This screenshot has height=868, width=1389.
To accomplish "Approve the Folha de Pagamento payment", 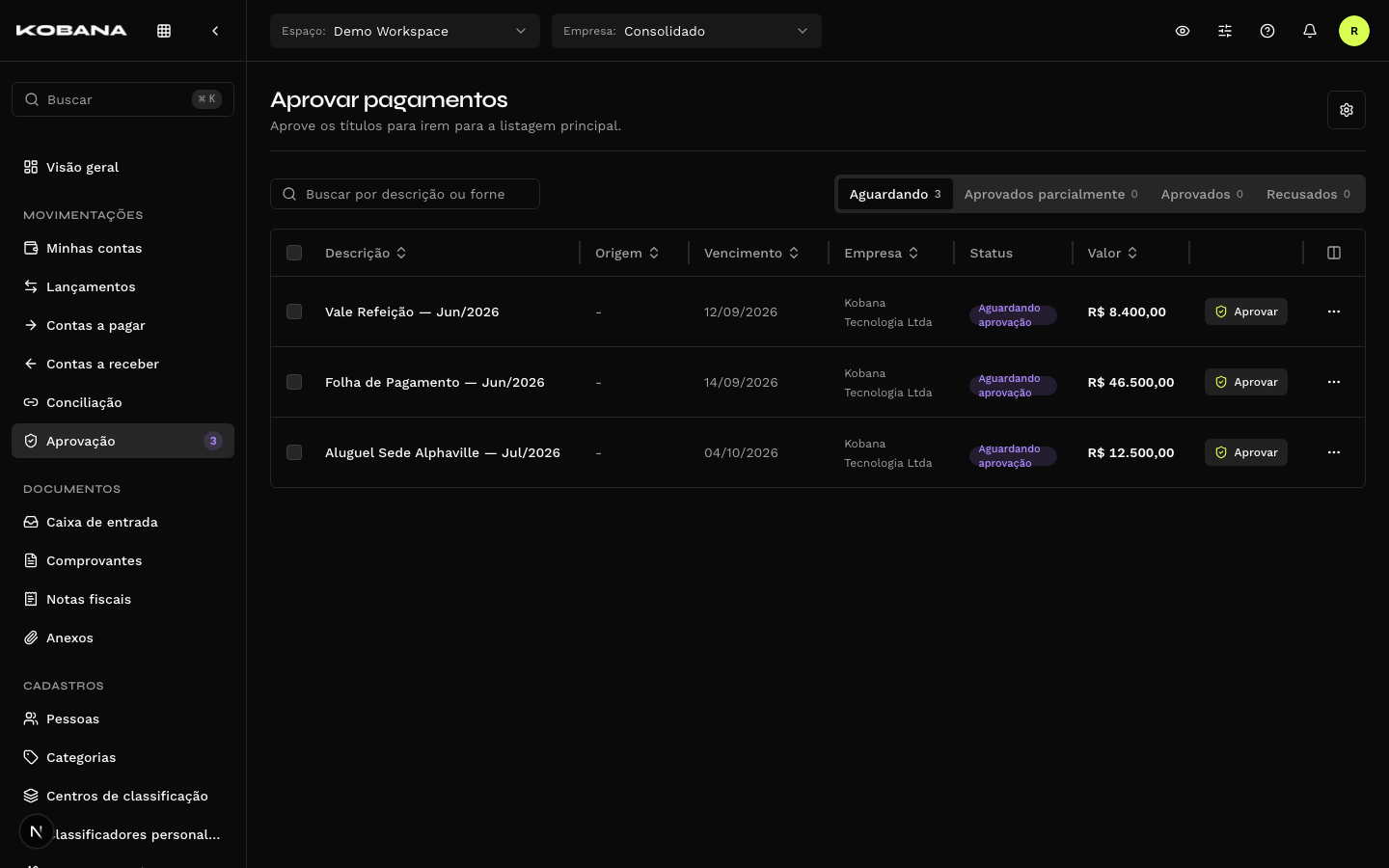I will [1246, 382].
